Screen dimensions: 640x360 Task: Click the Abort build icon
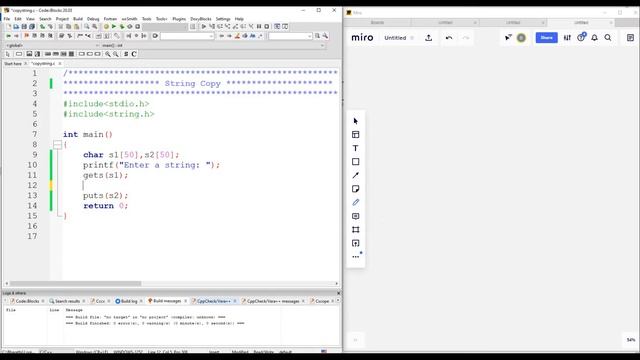(138, 27)
